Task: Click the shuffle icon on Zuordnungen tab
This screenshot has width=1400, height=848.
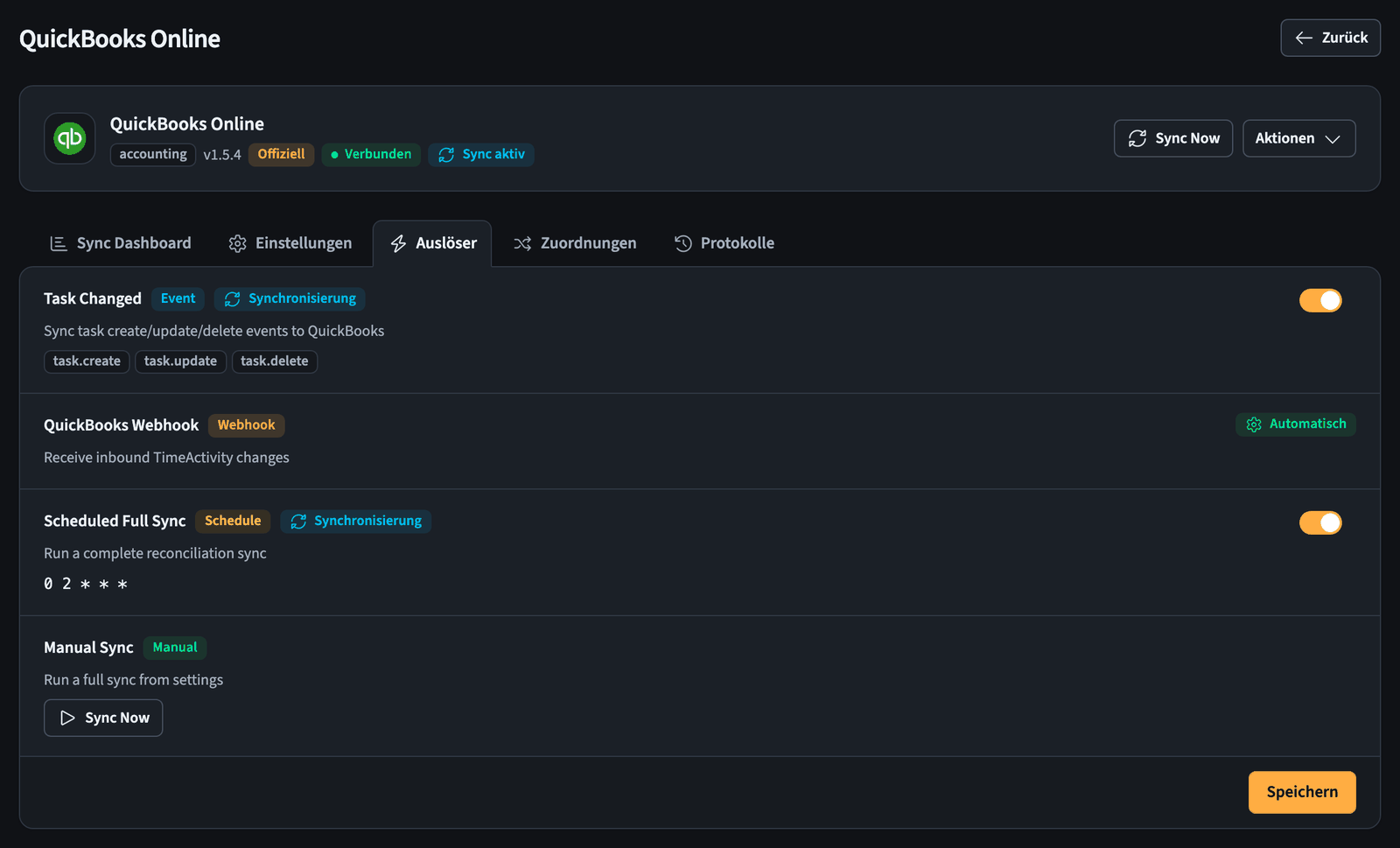Action: pos(522,243)
